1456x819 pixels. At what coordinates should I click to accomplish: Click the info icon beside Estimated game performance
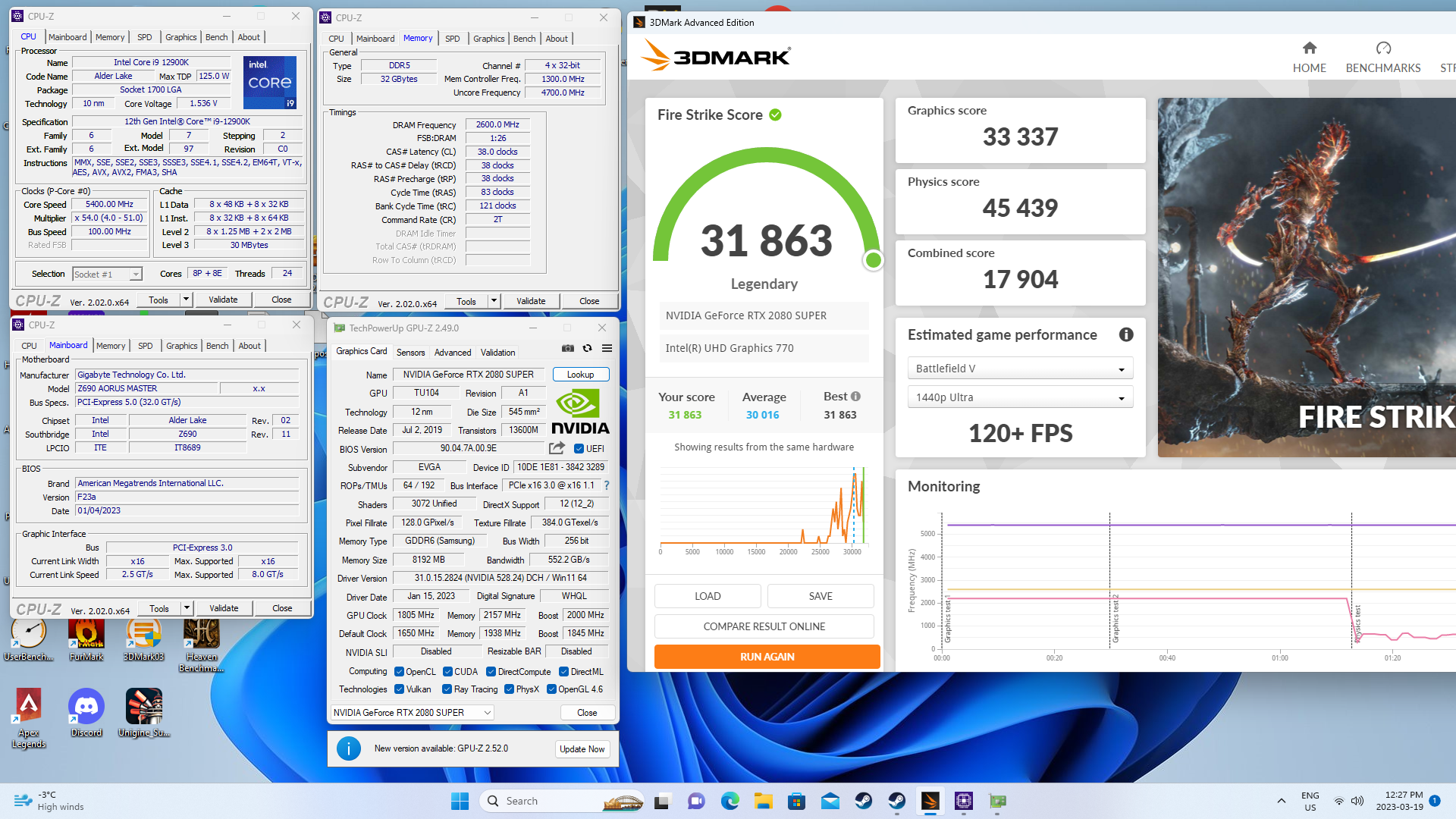[1126, 334]
